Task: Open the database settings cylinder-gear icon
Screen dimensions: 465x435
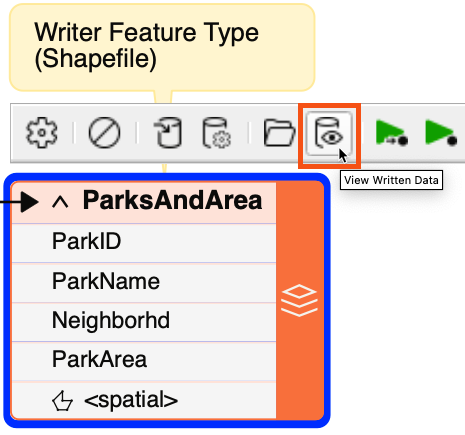Action: 217,132
